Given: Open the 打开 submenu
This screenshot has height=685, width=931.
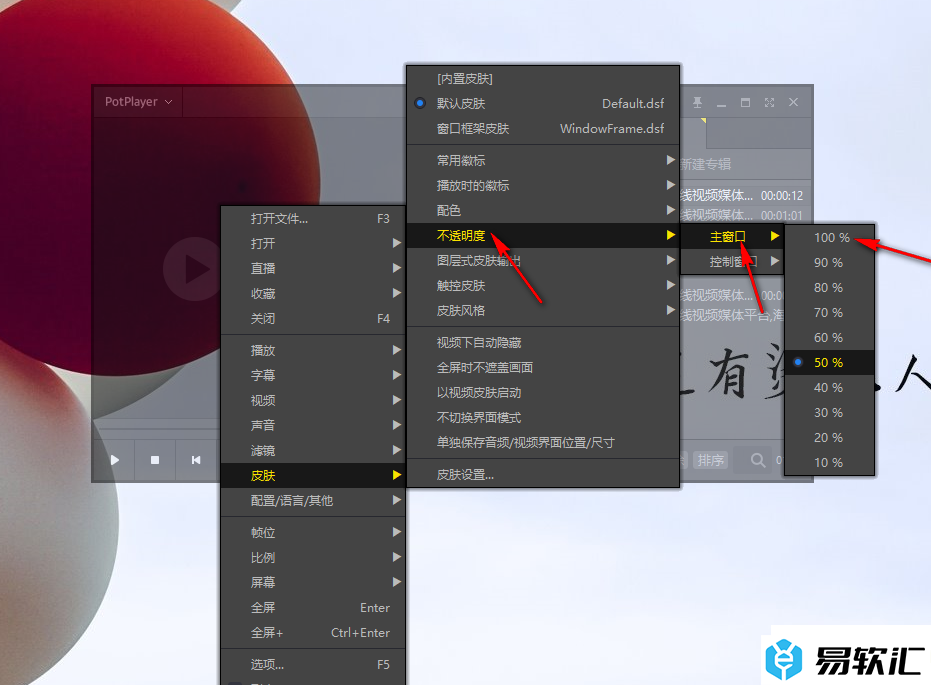Looking at the screenshot, I should (313, 243).
